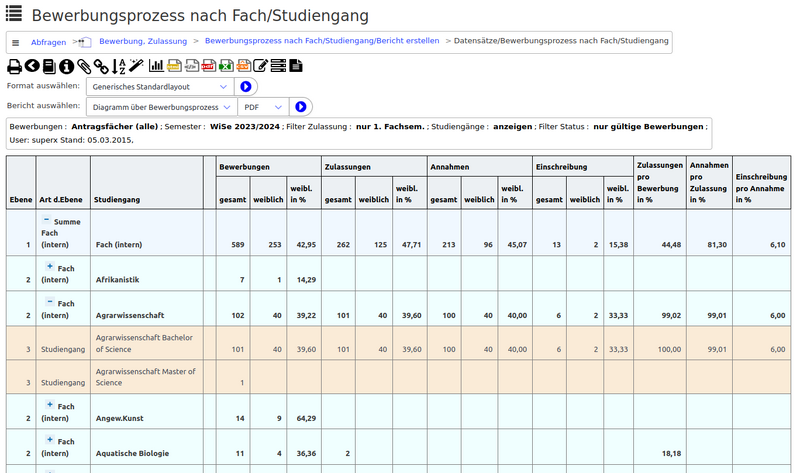
Task: Open the book documentation icon
Action: point(49,66)
